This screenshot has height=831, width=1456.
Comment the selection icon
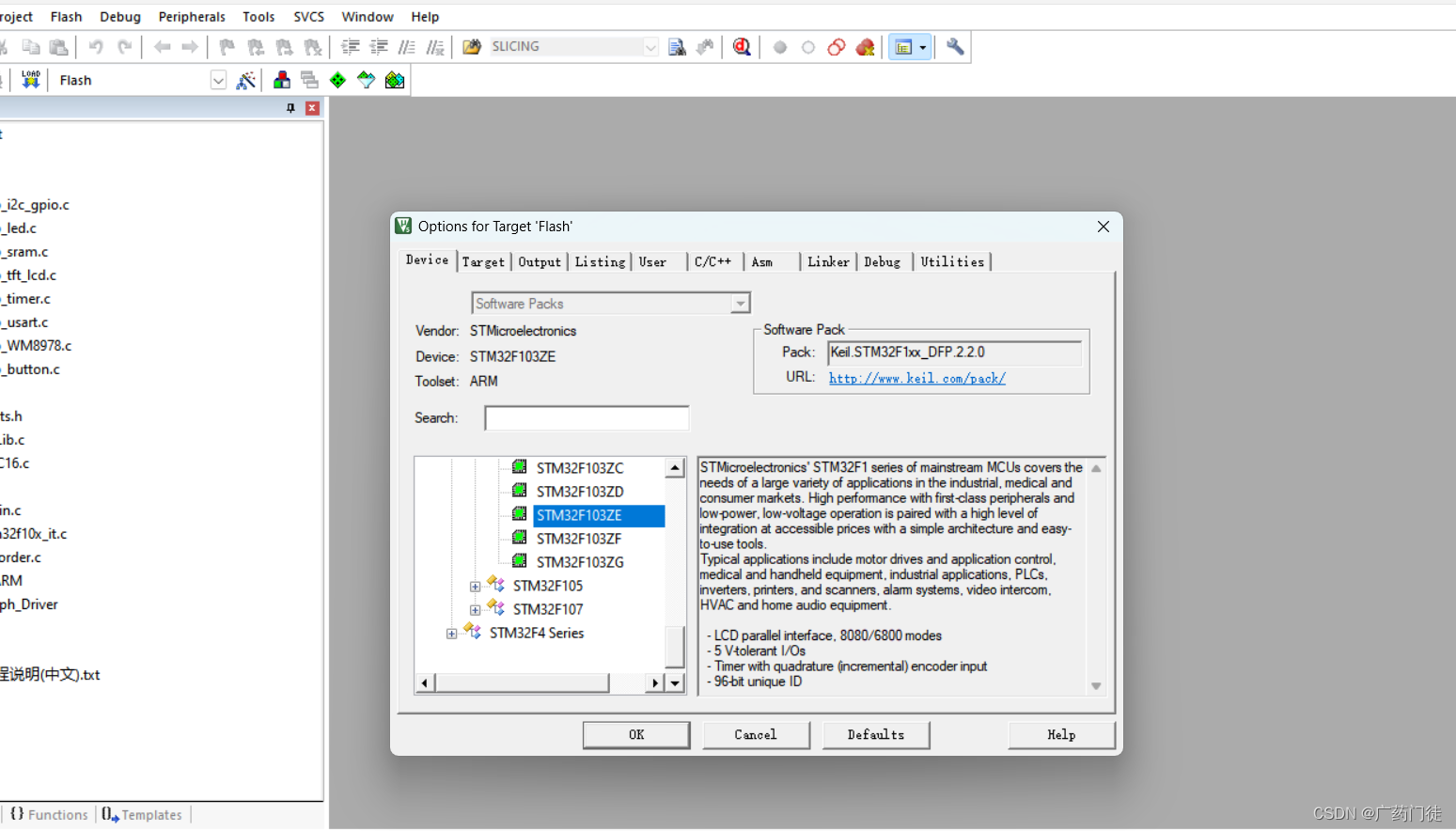407,47
